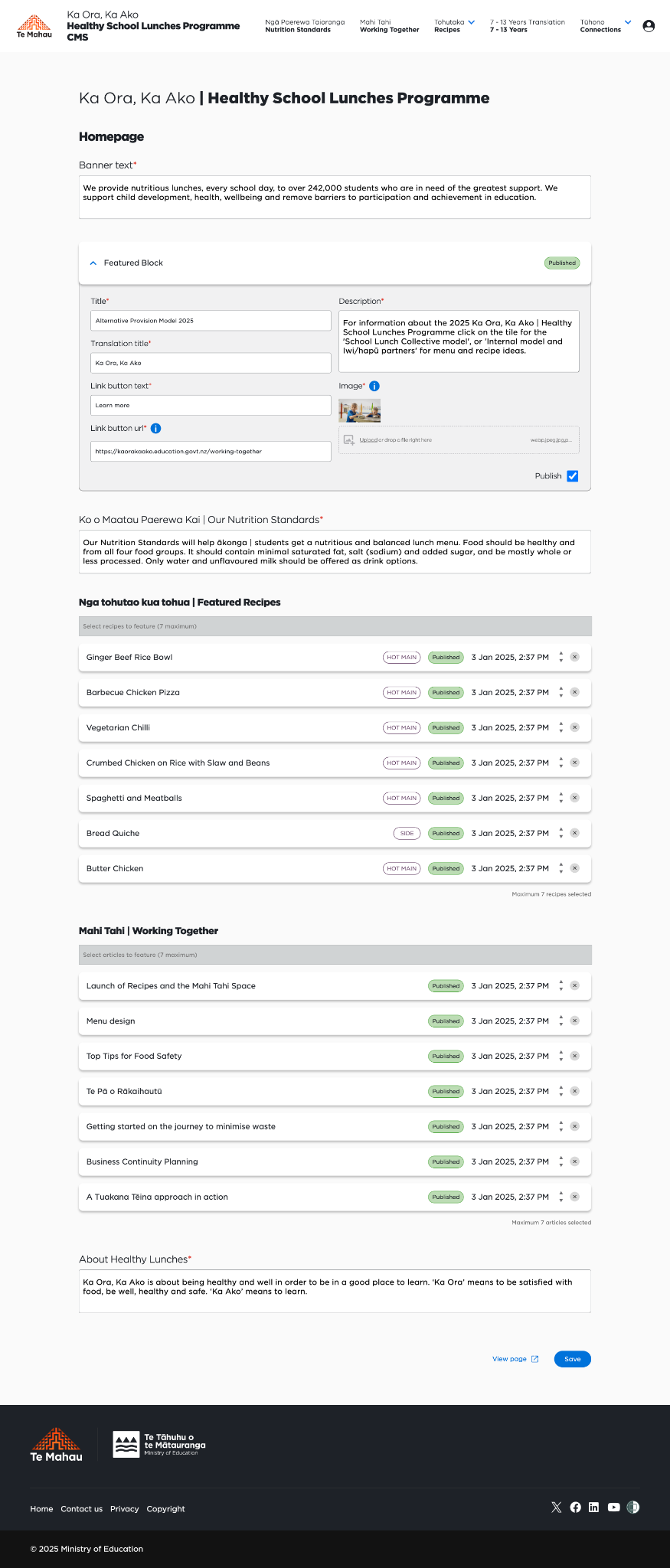Open the LinkedIn icon in footer
Viewport: 670px width, 1568px height.
click(594, 1507)
